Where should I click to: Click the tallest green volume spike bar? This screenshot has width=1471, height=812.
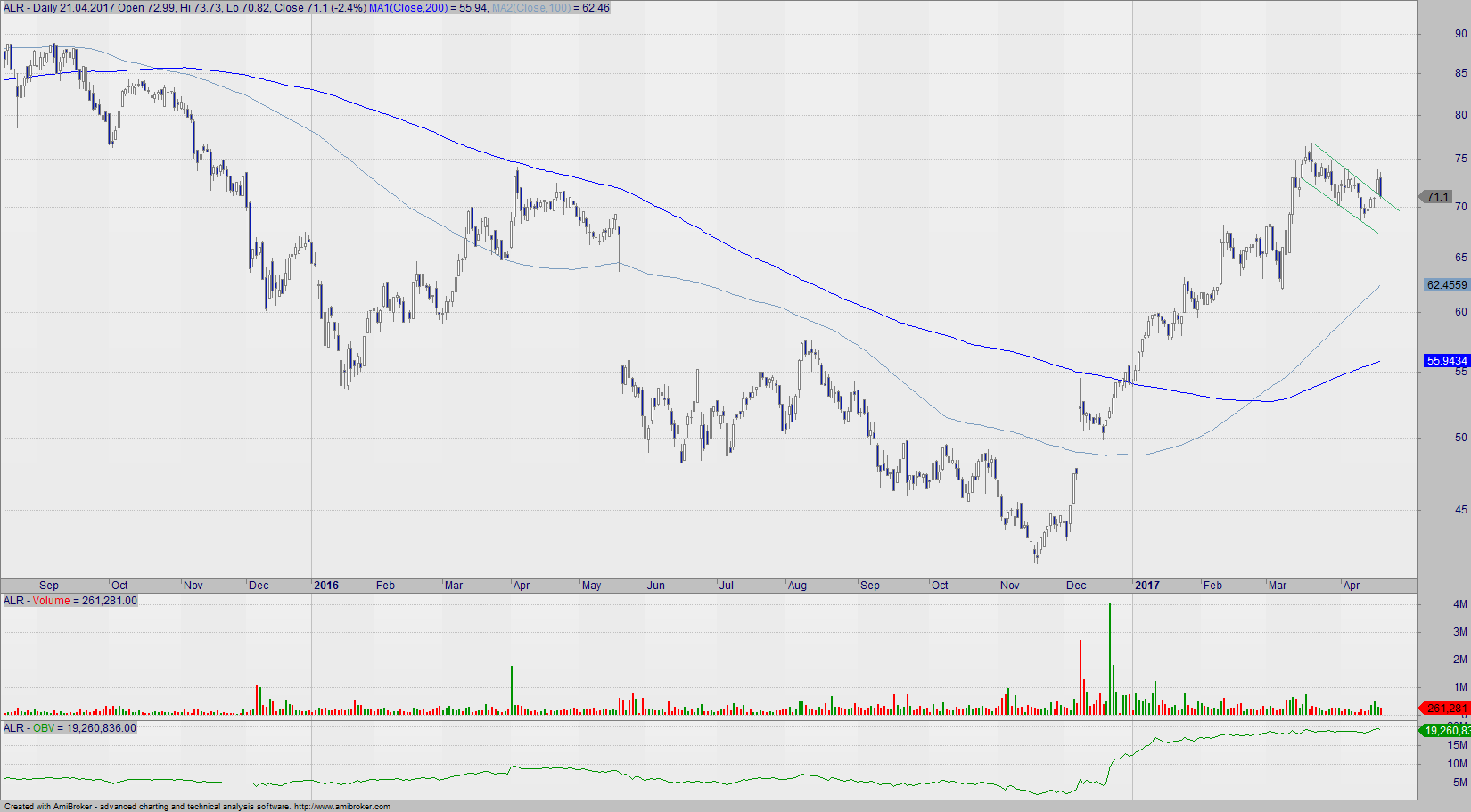point(1110,660)
